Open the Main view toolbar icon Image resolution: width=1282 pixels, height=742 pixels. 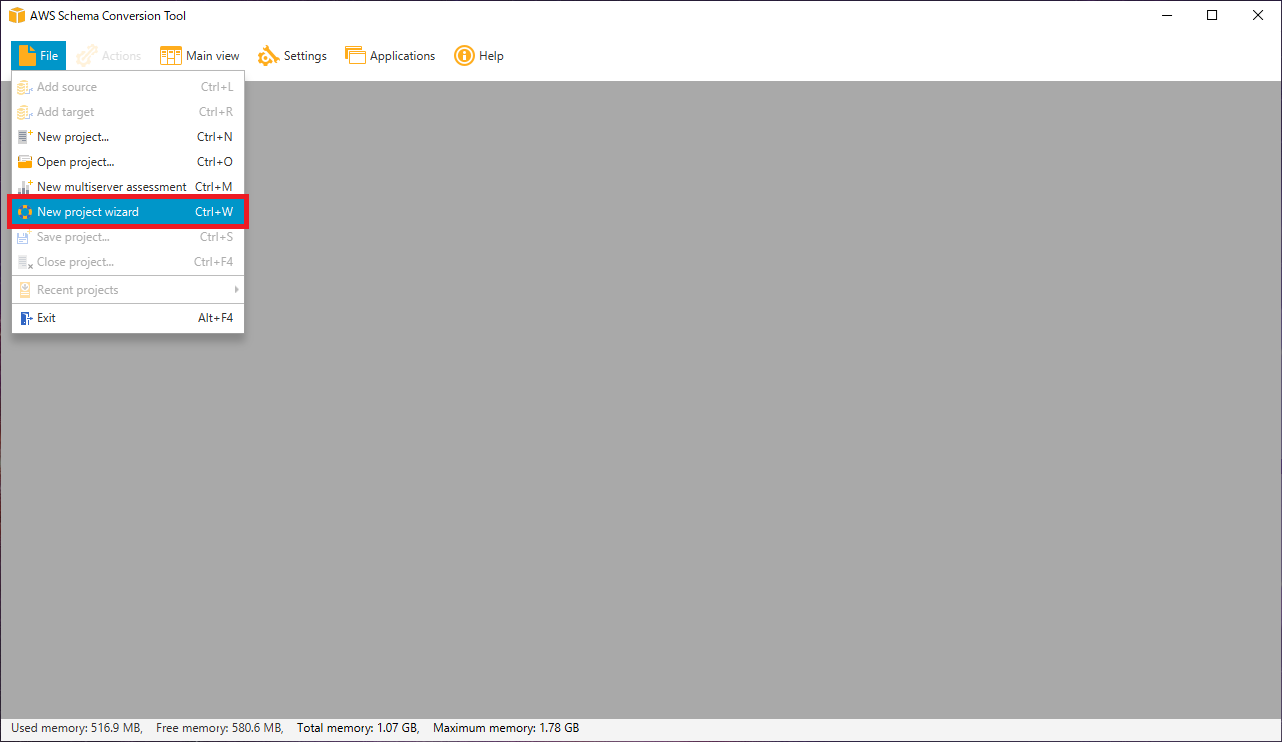pos(171,56)
